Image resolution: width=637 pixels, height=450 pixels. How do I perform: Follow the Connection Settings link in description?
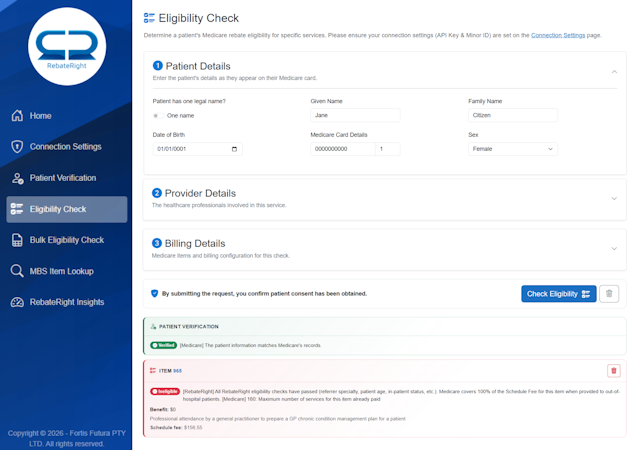coord(558,35)
